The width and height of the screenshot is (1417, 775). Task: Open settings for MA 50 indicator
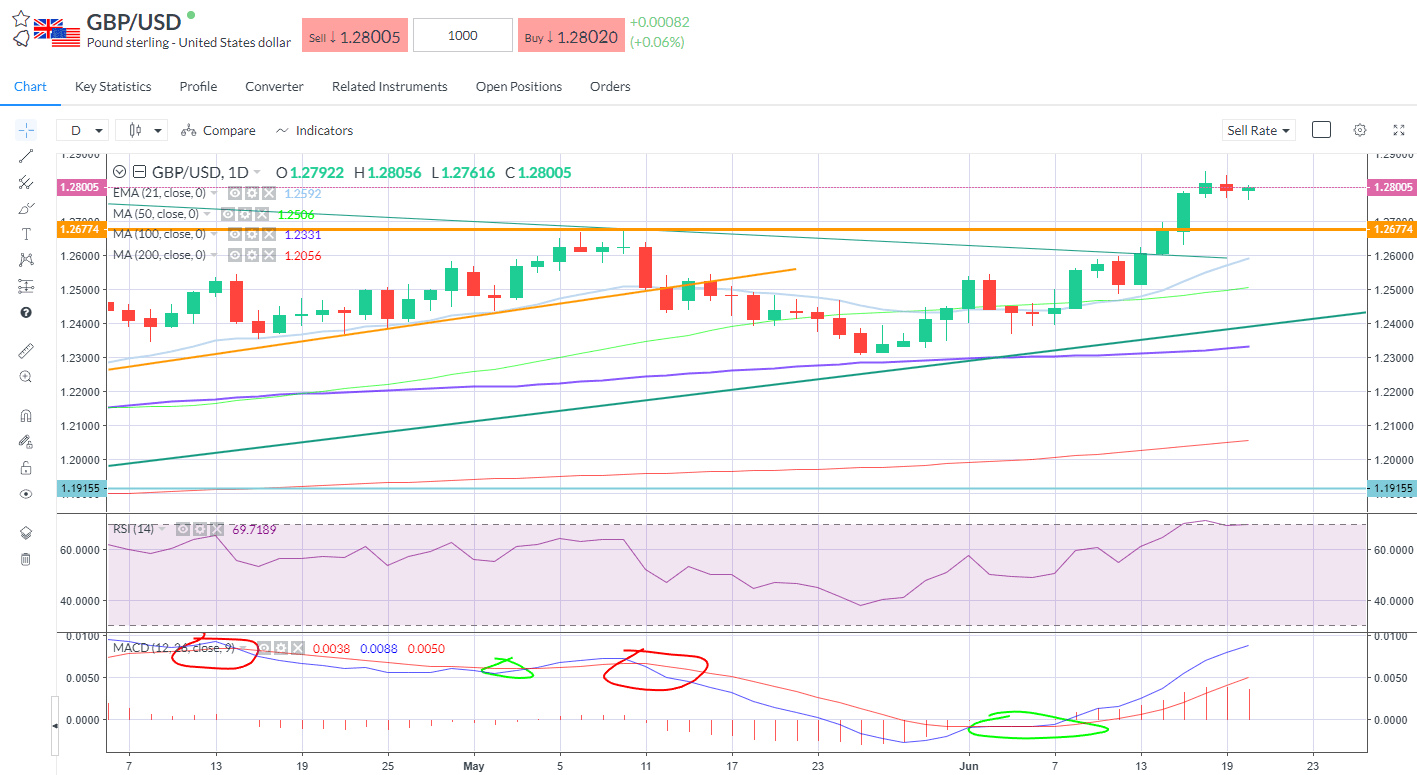pos(245,214)
